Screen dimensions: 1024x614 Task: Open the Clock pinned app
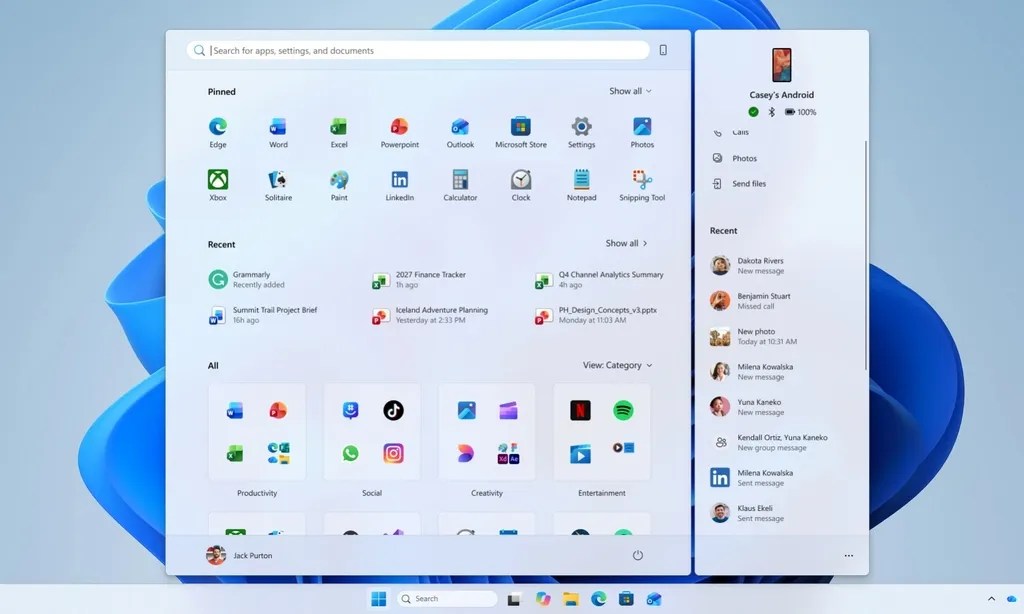pos(520,186)
